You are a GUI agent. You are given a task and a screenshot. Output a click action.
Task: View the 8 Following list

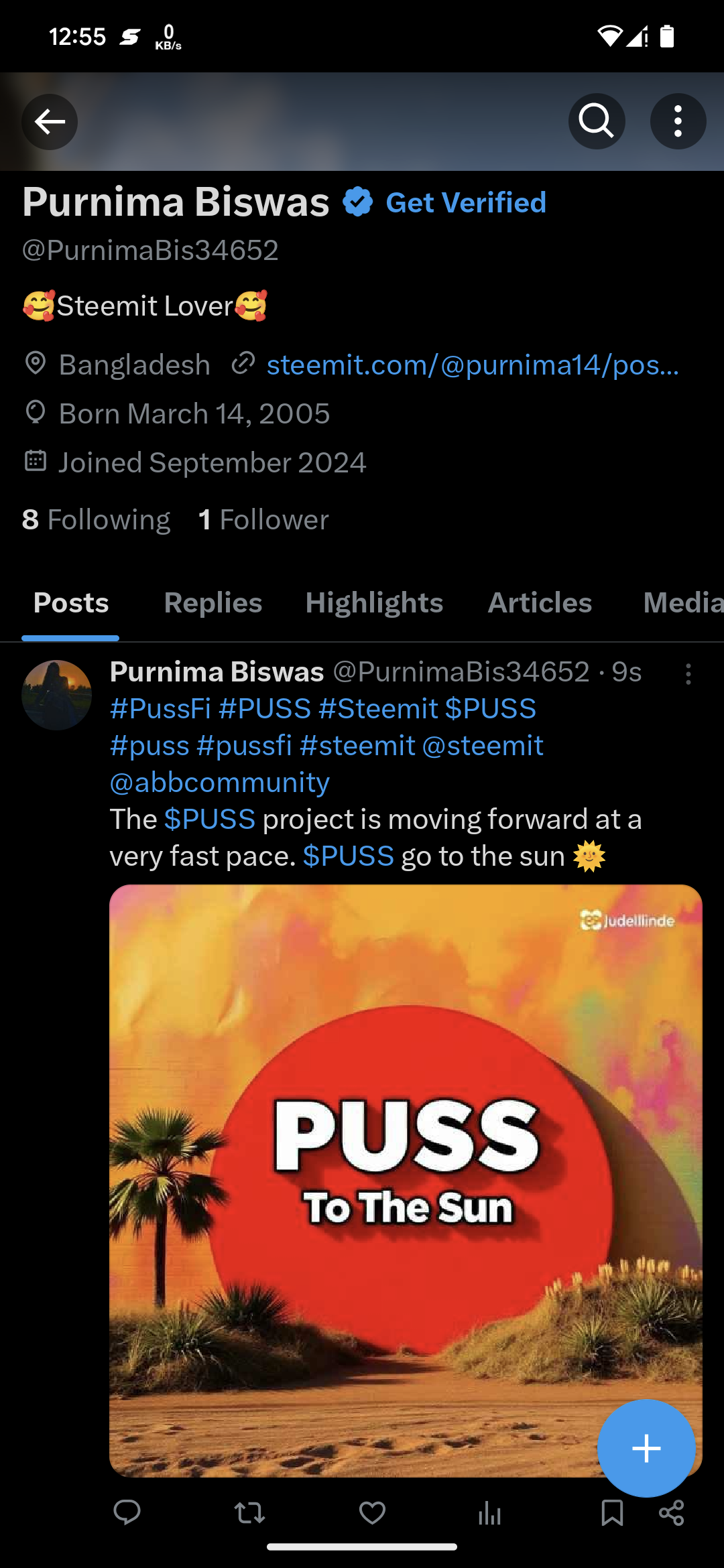[x=96, y=519]
